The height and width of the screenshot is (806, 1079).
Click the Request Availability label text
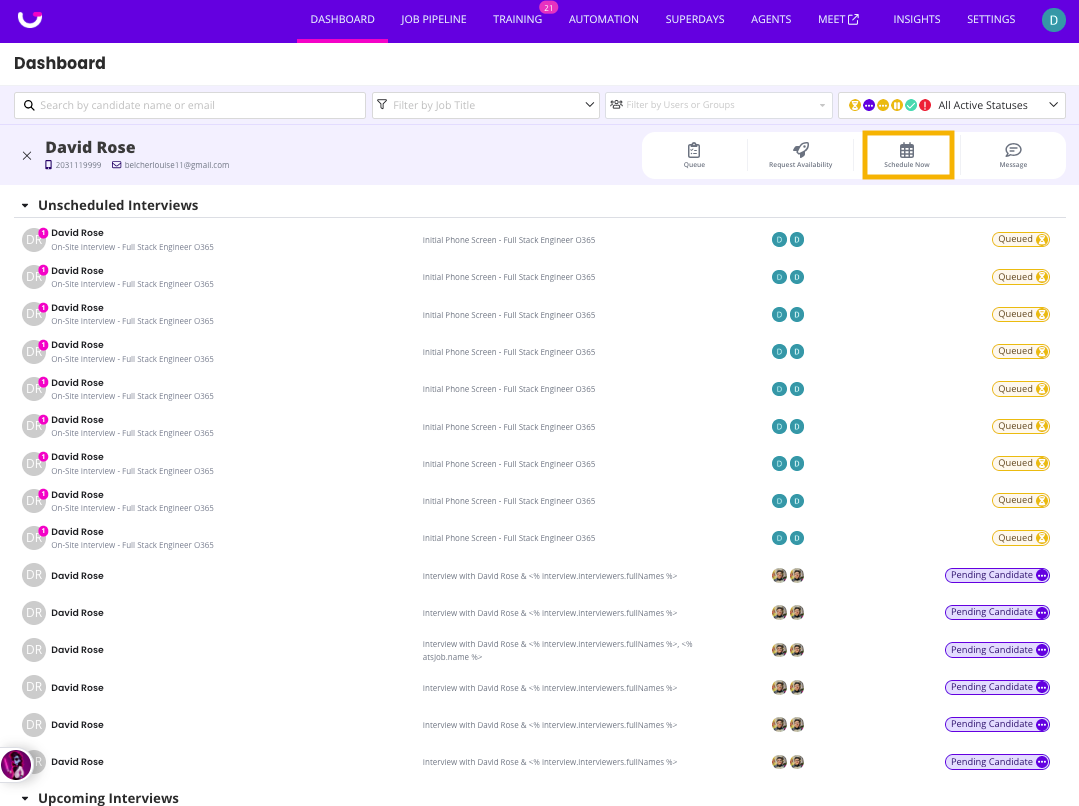[800, 165]
